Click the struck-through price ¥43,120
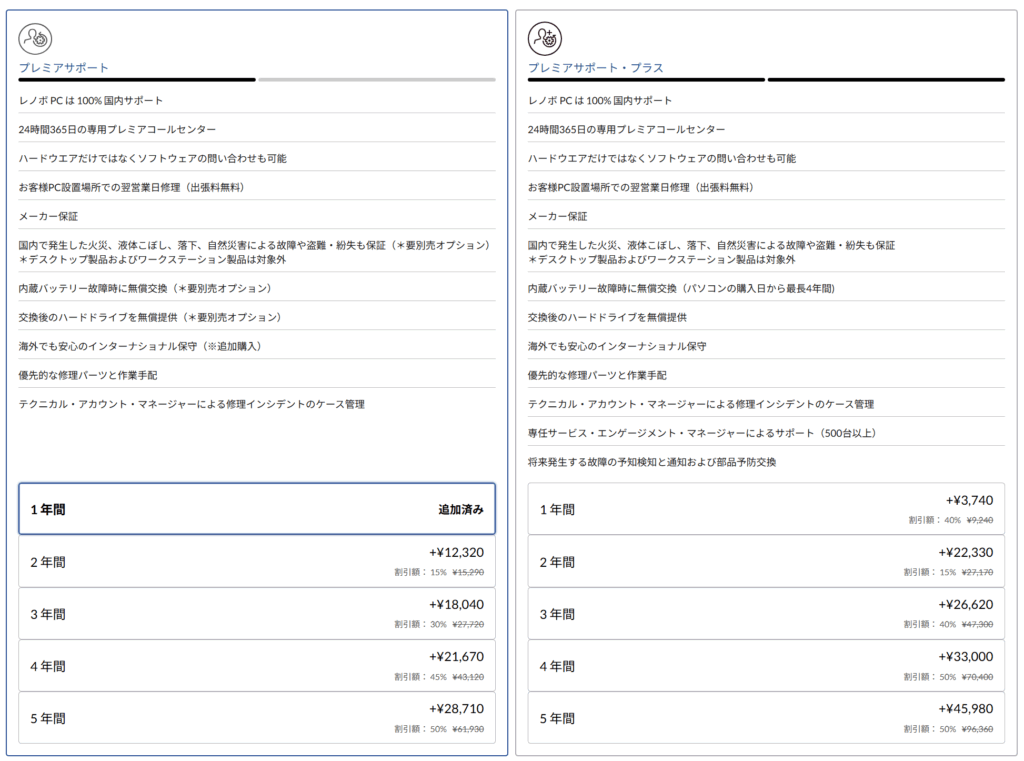The width and height of the screenshot is (1024, 761). point(468,677)
